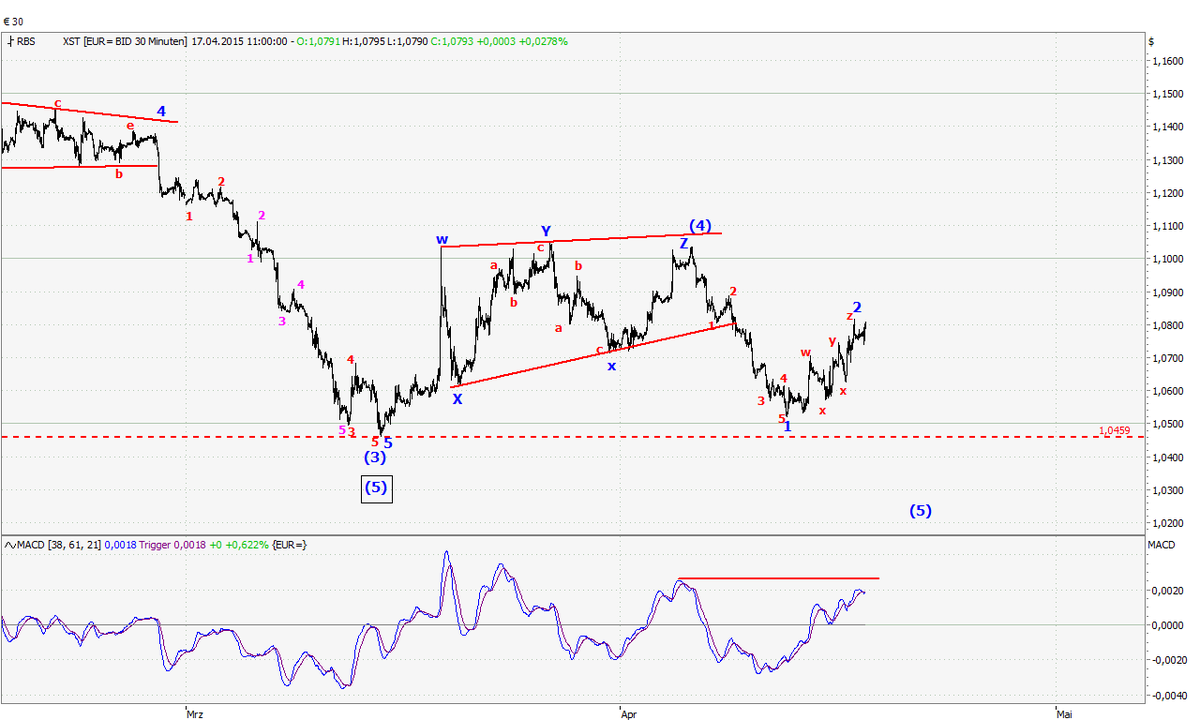Click the 1,1500 price axis label
Screen dimensions: 1200x720
(1167, 94)
